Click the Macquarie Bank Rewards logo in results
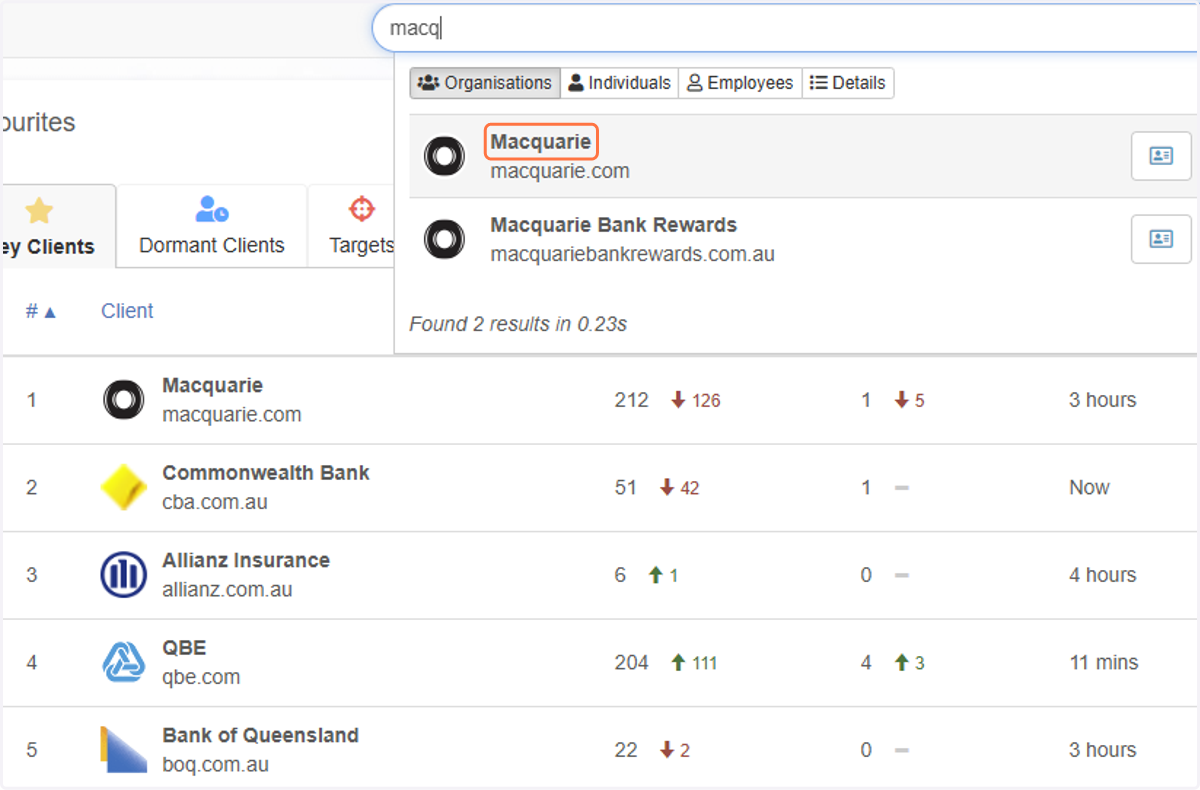 pyautogui.click(x=444, y=240)
